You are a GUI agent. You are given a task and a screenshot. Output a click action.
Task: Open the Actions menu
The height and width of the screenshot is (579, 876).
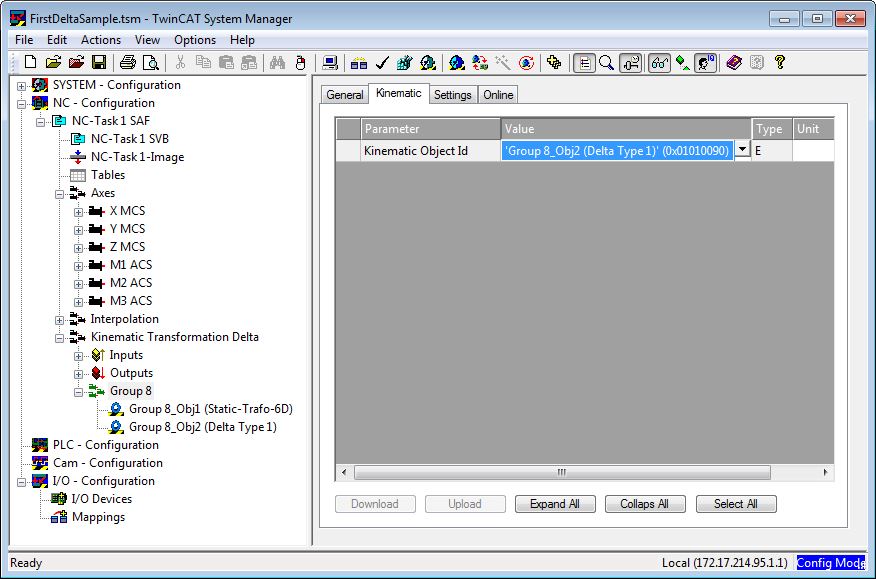click(x=101, y=40)
